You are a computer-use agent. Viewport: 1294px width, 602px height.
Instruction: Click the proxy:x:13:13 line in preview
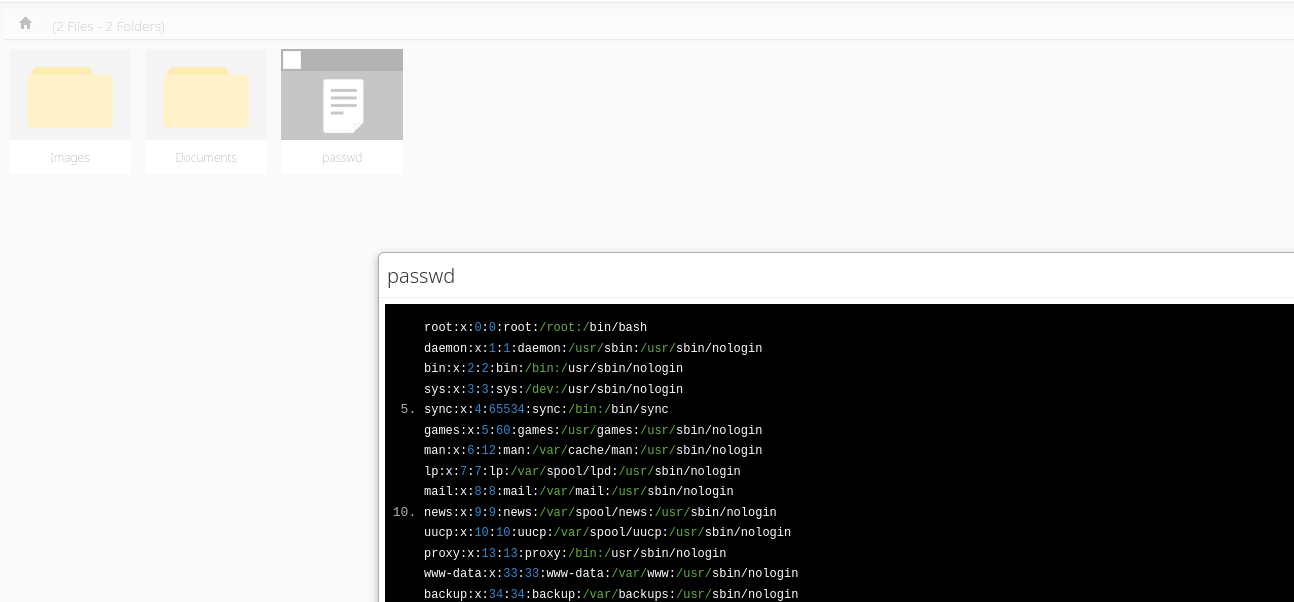coord(575,553)
